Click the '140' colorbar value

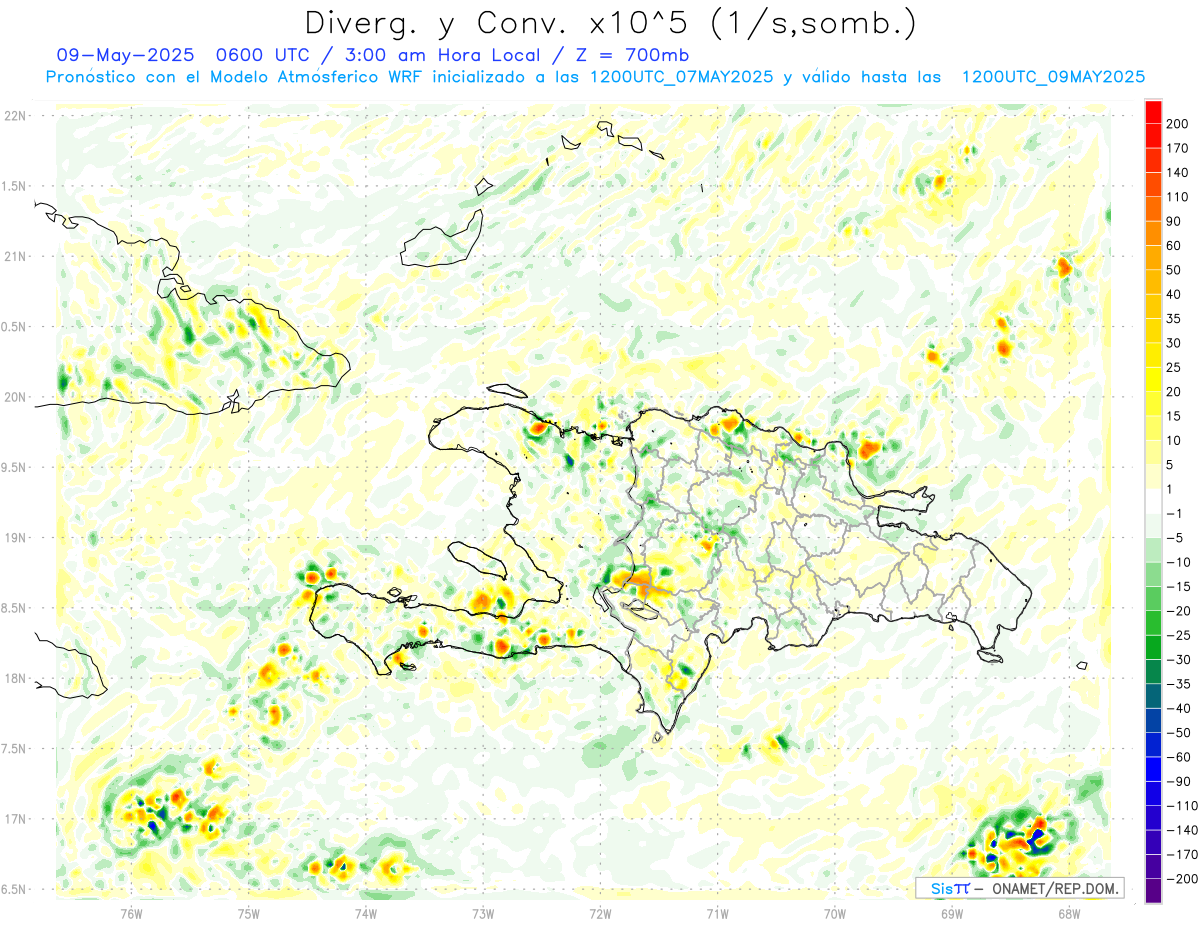point(1177,172)
